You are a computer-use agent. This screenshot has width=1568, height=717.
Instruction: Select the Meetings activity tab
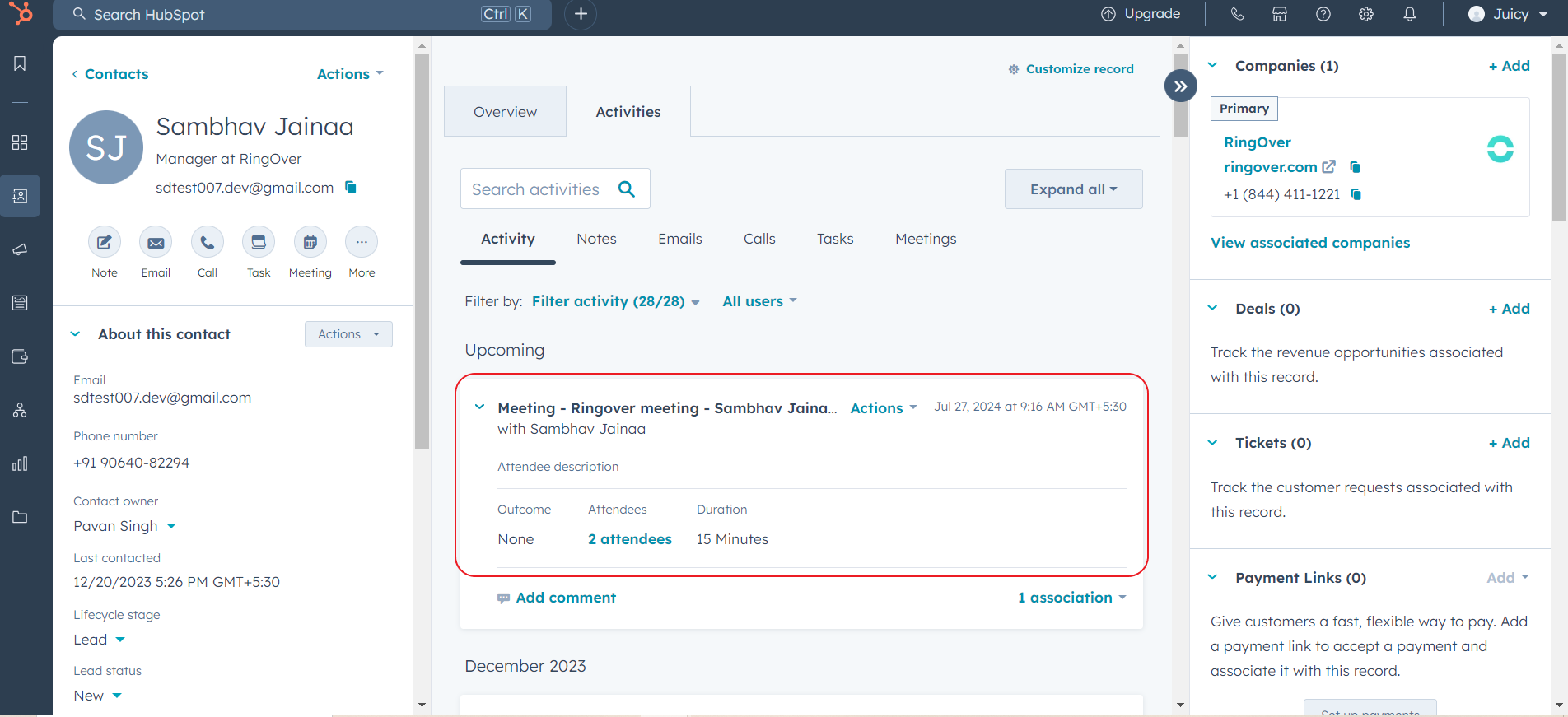926,239
